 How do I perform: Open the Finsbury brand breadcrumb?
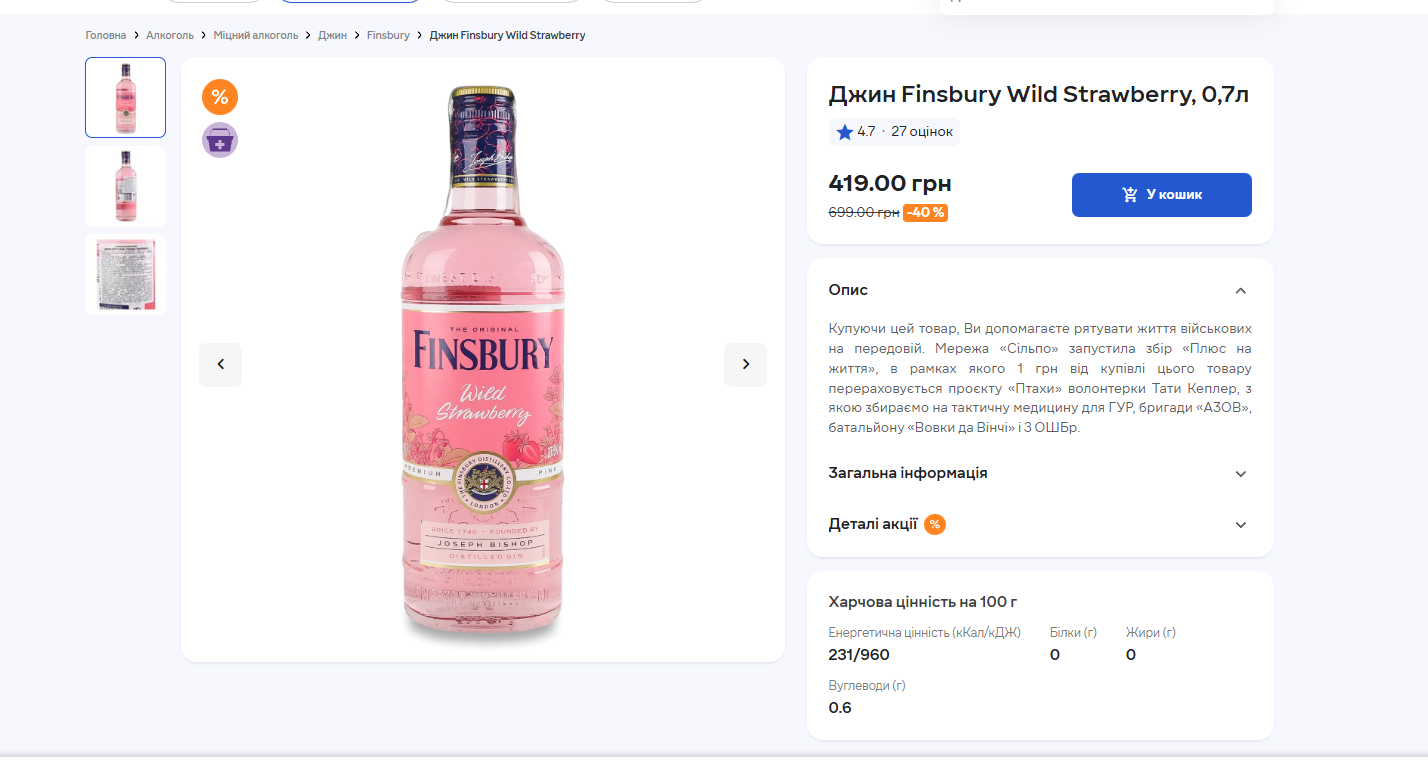pyautogui.click(x=388, y=35)
